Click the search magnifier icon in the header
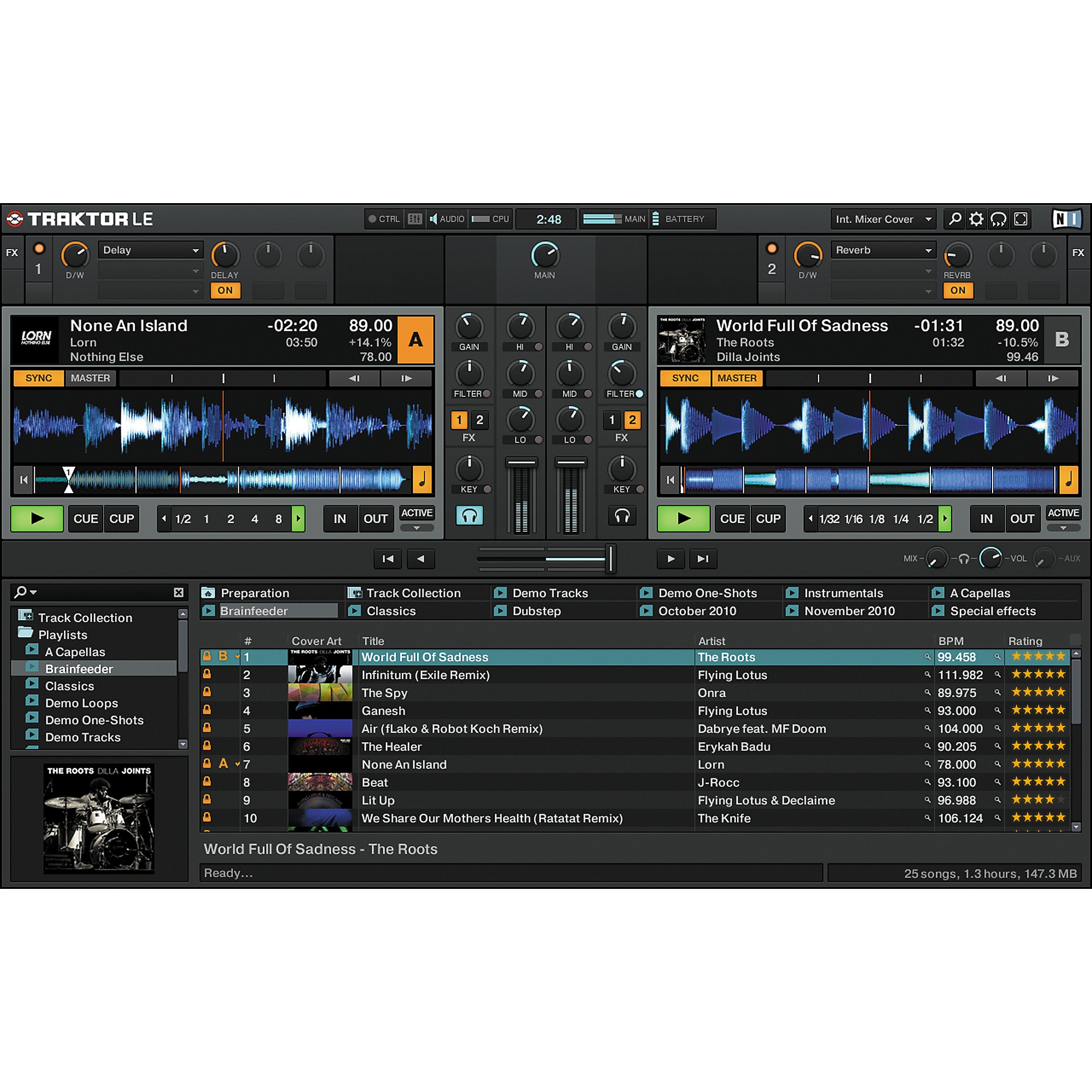The height and width of the screenshot is (1092, 1092). [x=954, y=219]
